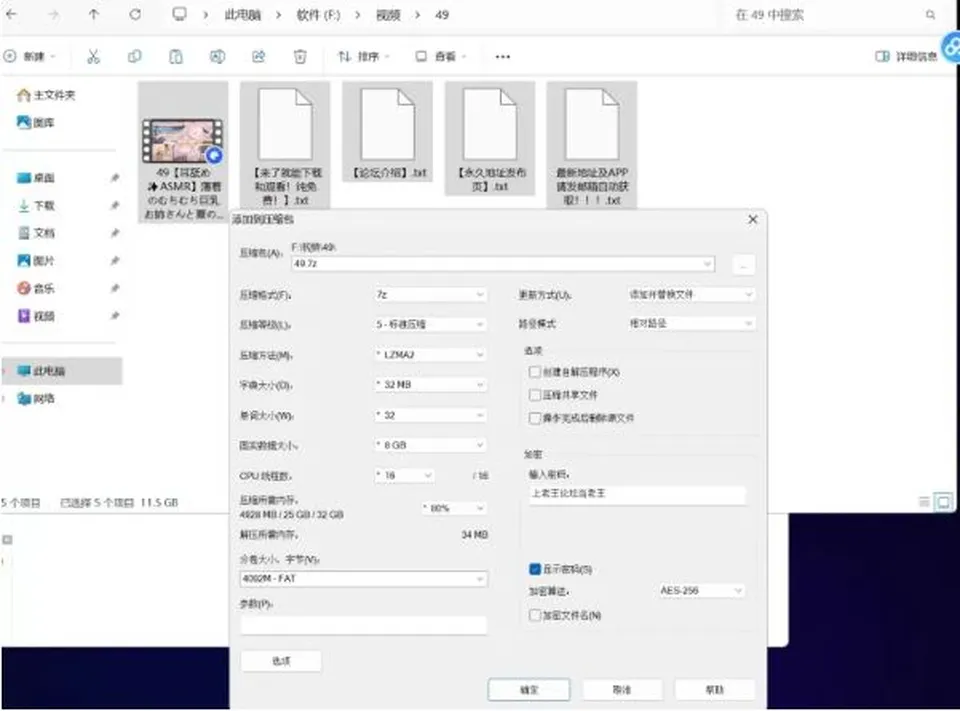Open the 排序 Sort menu

click(364, 57)
